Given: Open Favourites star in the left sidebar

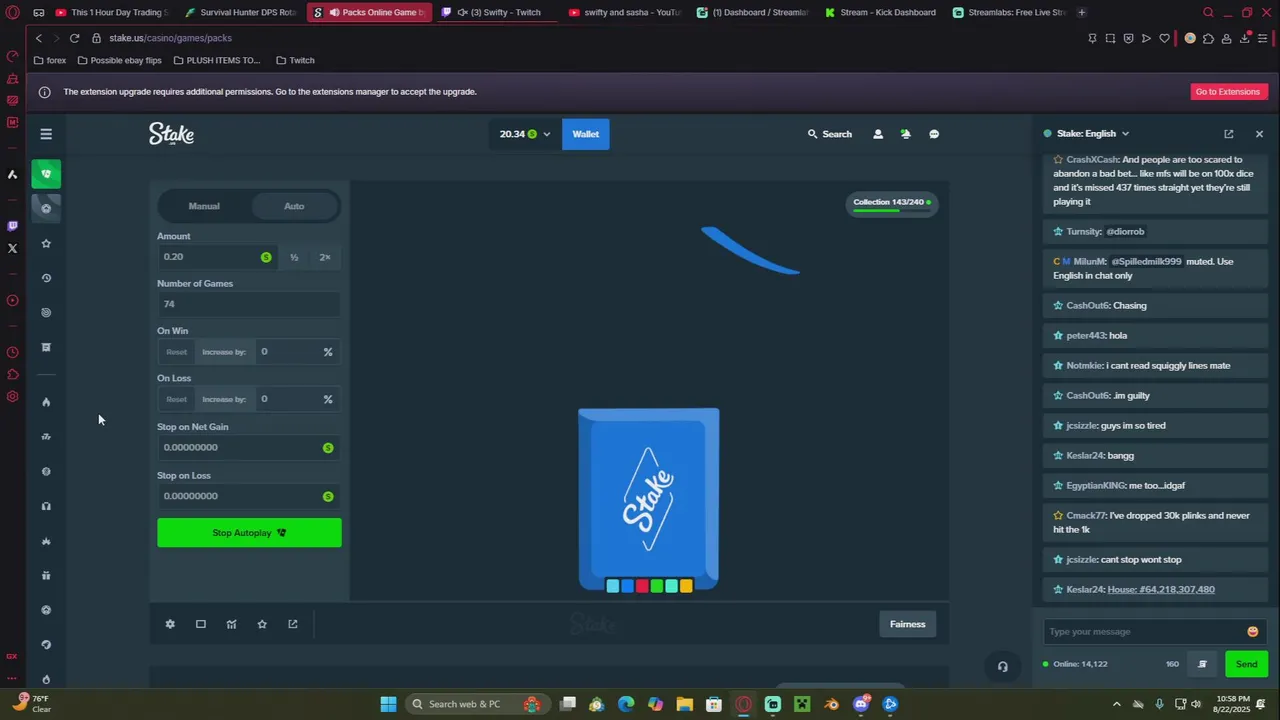Looking at the screenshot, I should click(46, 243).
